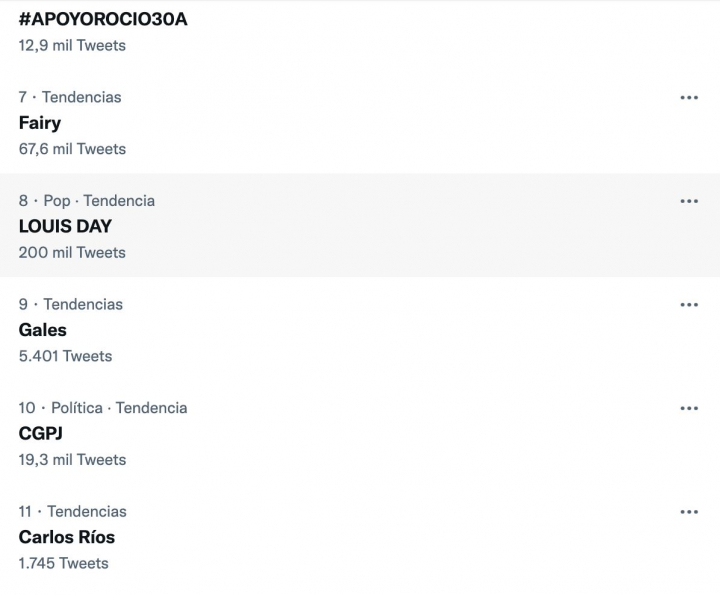Show more options for Carlos Ríos trend
Screen dimensions: 720x595
pos(689,512)
